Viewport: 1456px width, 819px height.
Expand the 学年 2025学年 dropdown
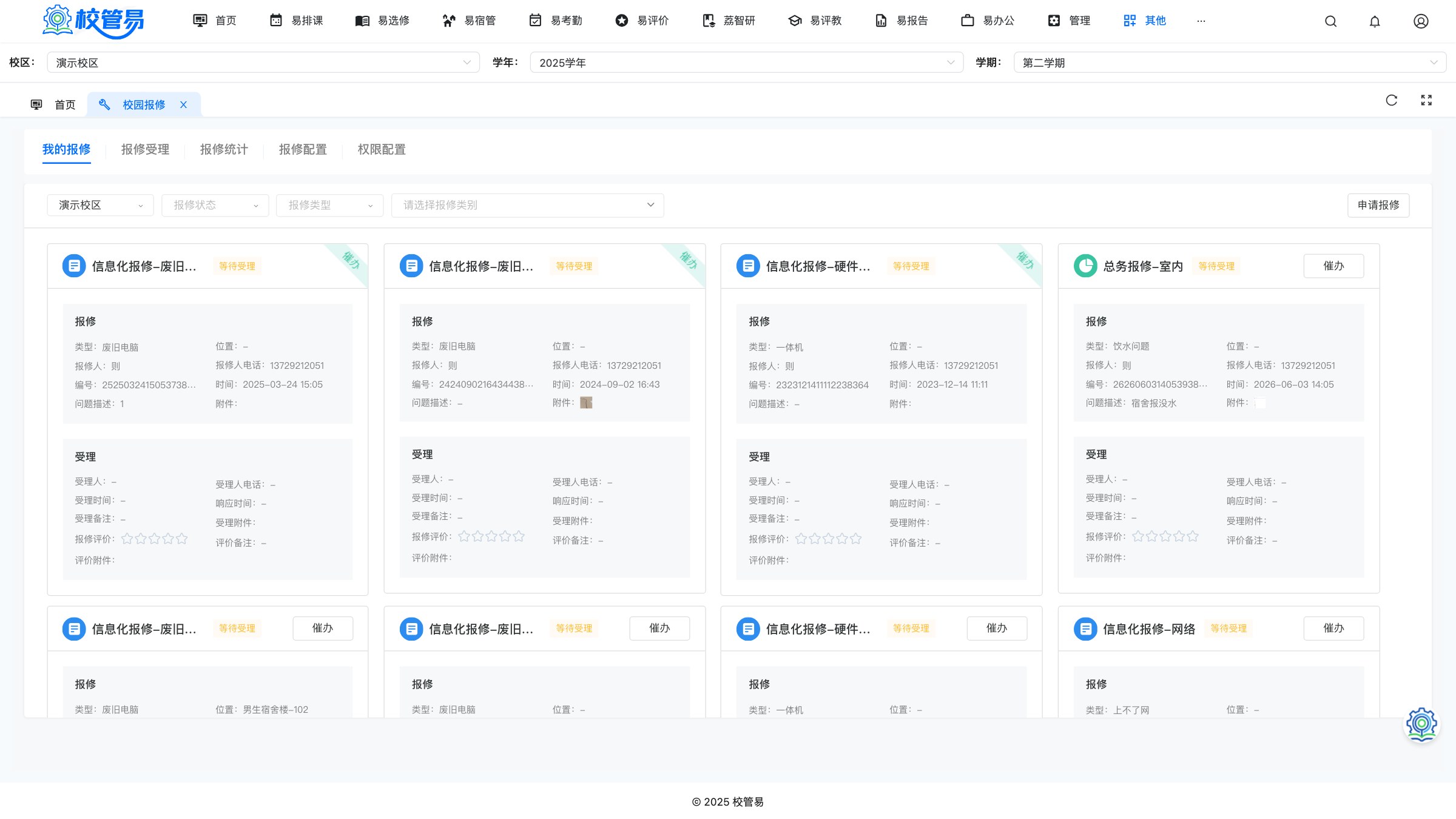[747, 62]
